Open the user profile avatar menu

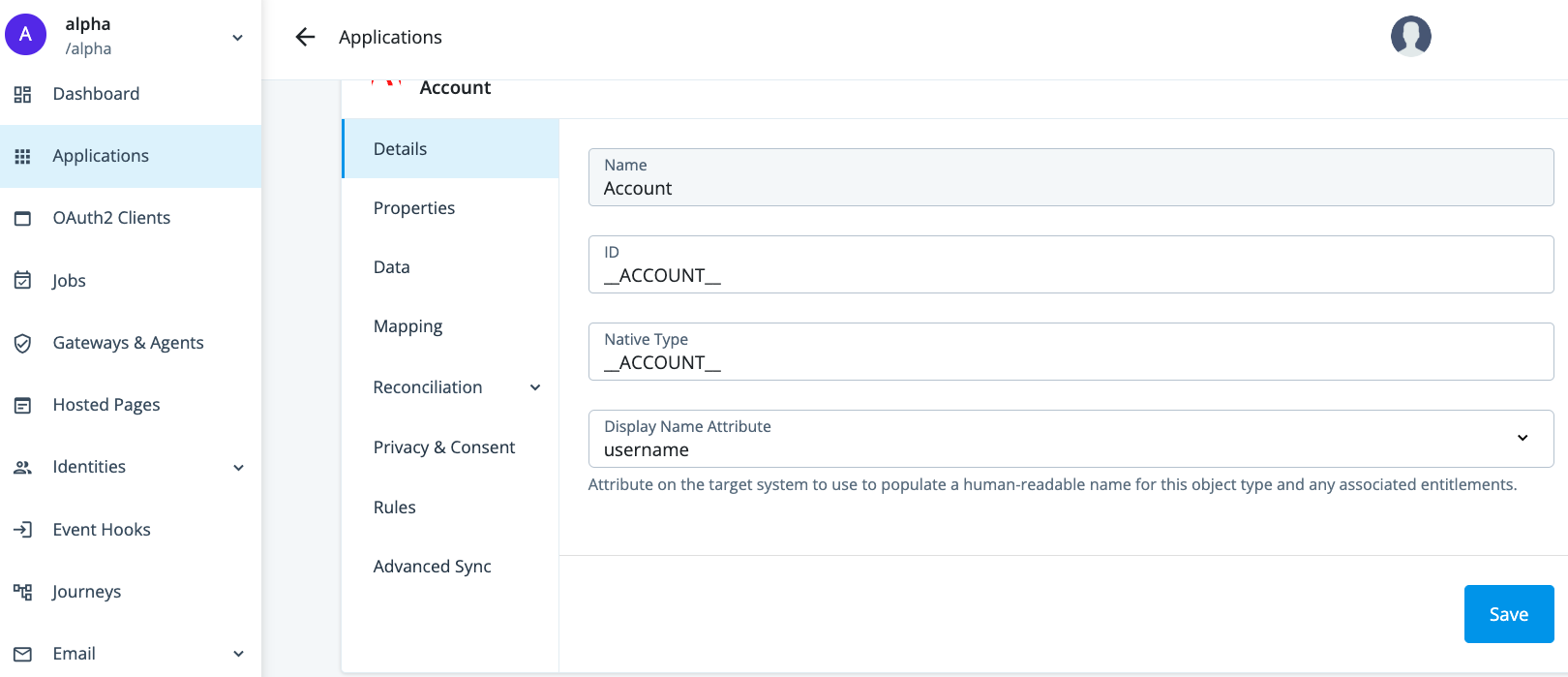(1411, 37)
